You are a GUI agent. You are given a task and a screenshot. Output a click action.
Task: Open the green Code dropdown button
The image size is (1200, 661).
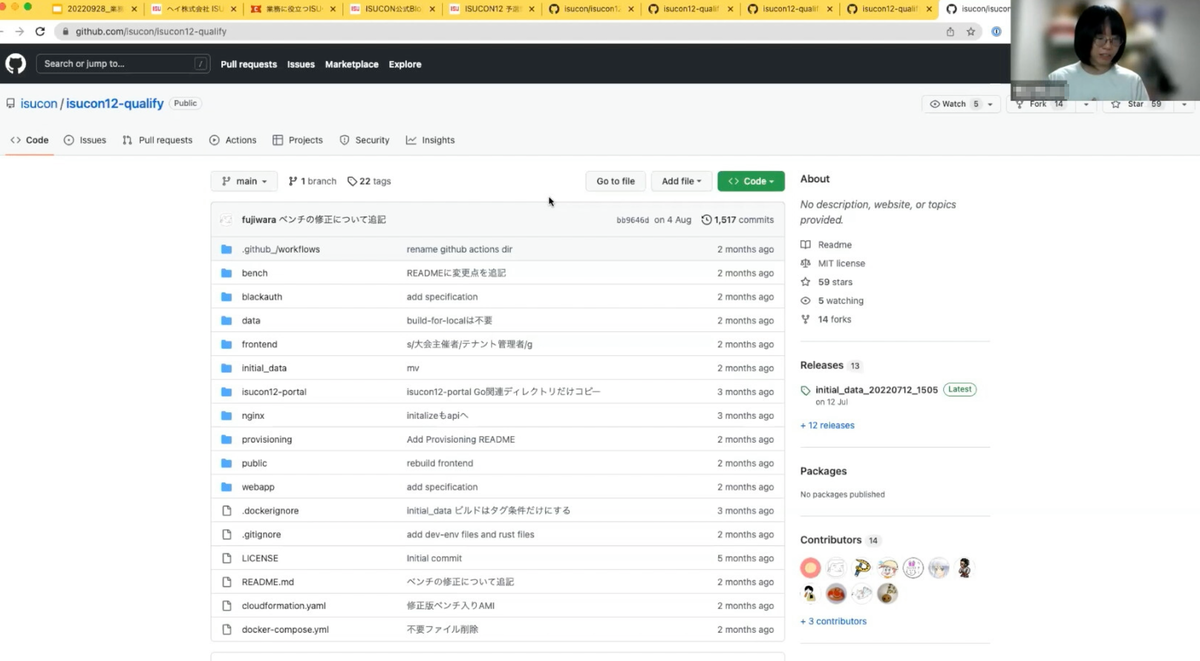[751, 181]
